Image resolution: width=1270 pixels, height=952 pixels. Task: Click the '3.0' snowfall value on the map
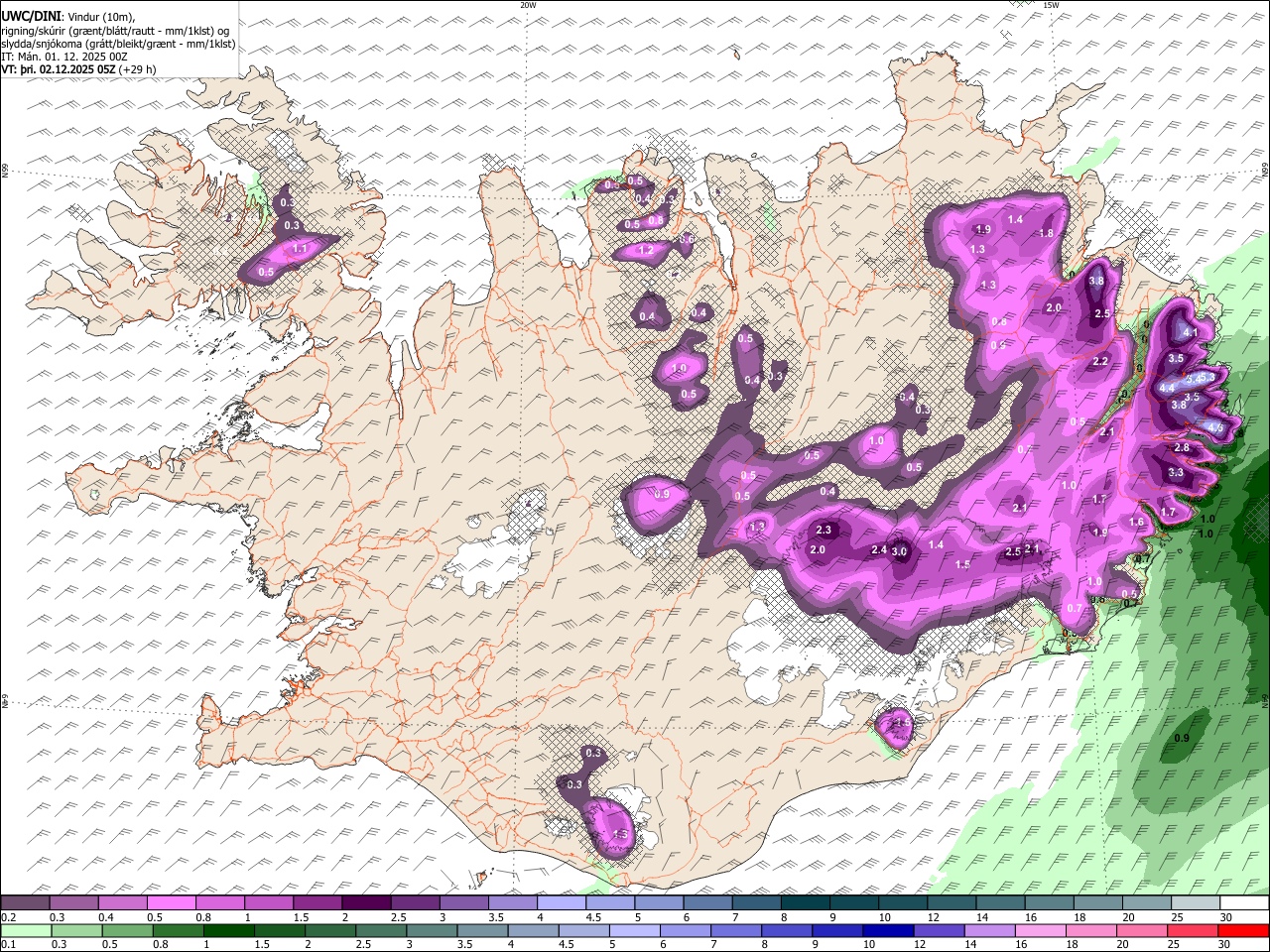pos(900,552)
